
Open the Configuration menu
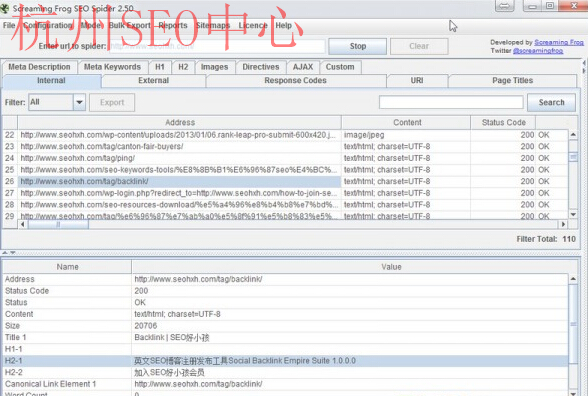tap(48, 26)
